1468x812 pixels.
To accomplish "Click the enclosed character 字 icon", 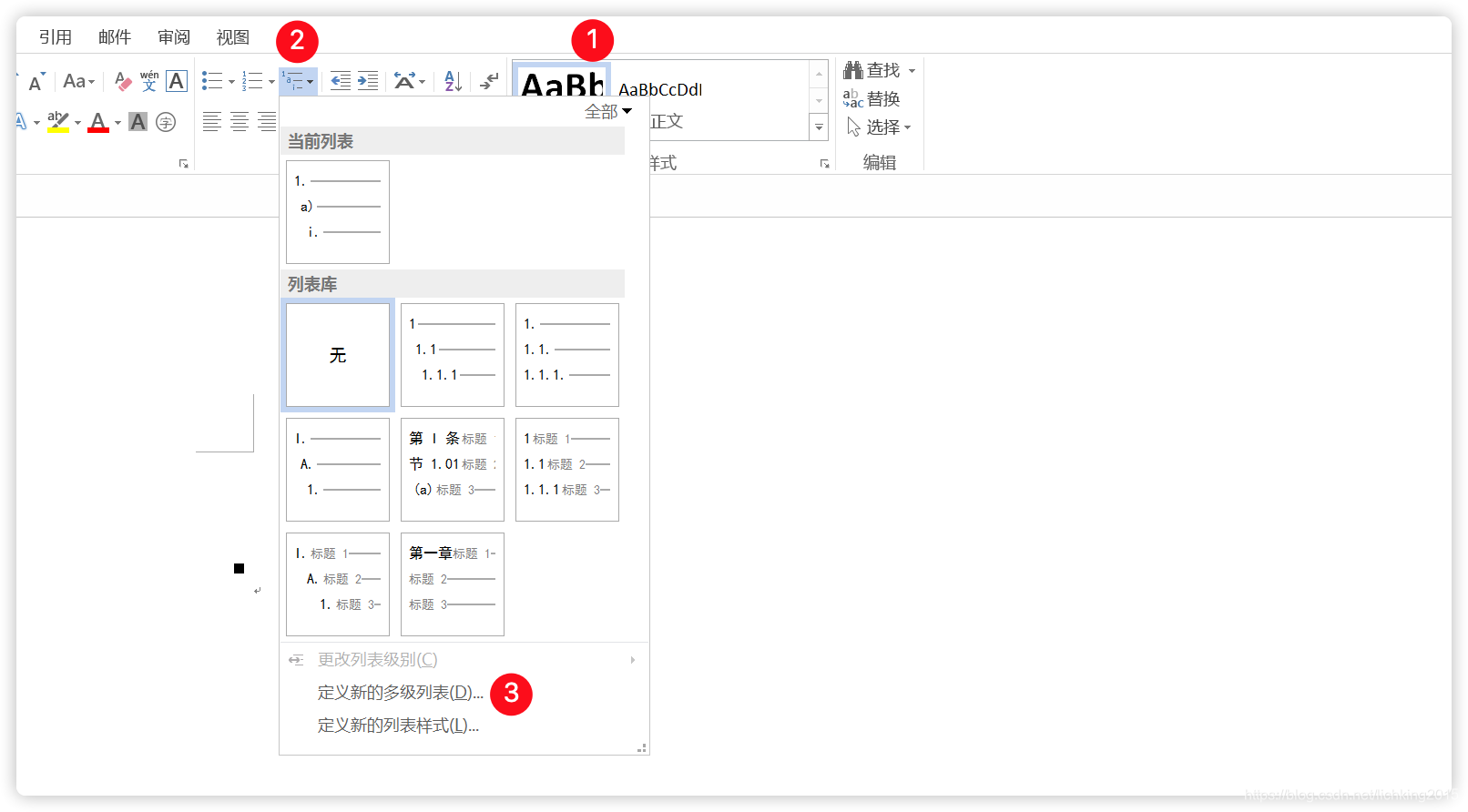I will tap(166, 122).
